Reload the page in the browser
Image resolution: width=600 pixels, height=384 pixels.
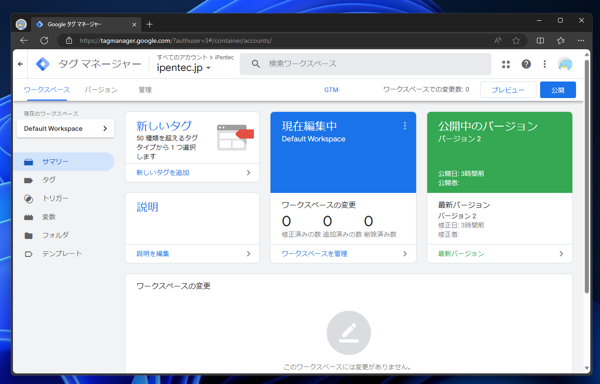(44, 41)
